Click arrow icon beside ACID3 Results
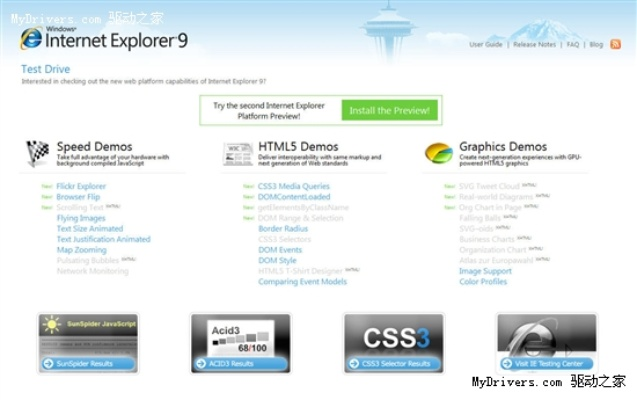 (201, 364)
